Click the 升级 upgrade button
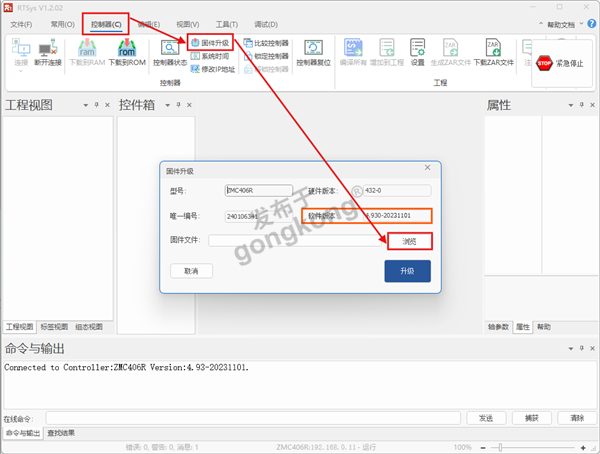Image resolution: width=600 pixels, height=454 pixels. [408, 271]
